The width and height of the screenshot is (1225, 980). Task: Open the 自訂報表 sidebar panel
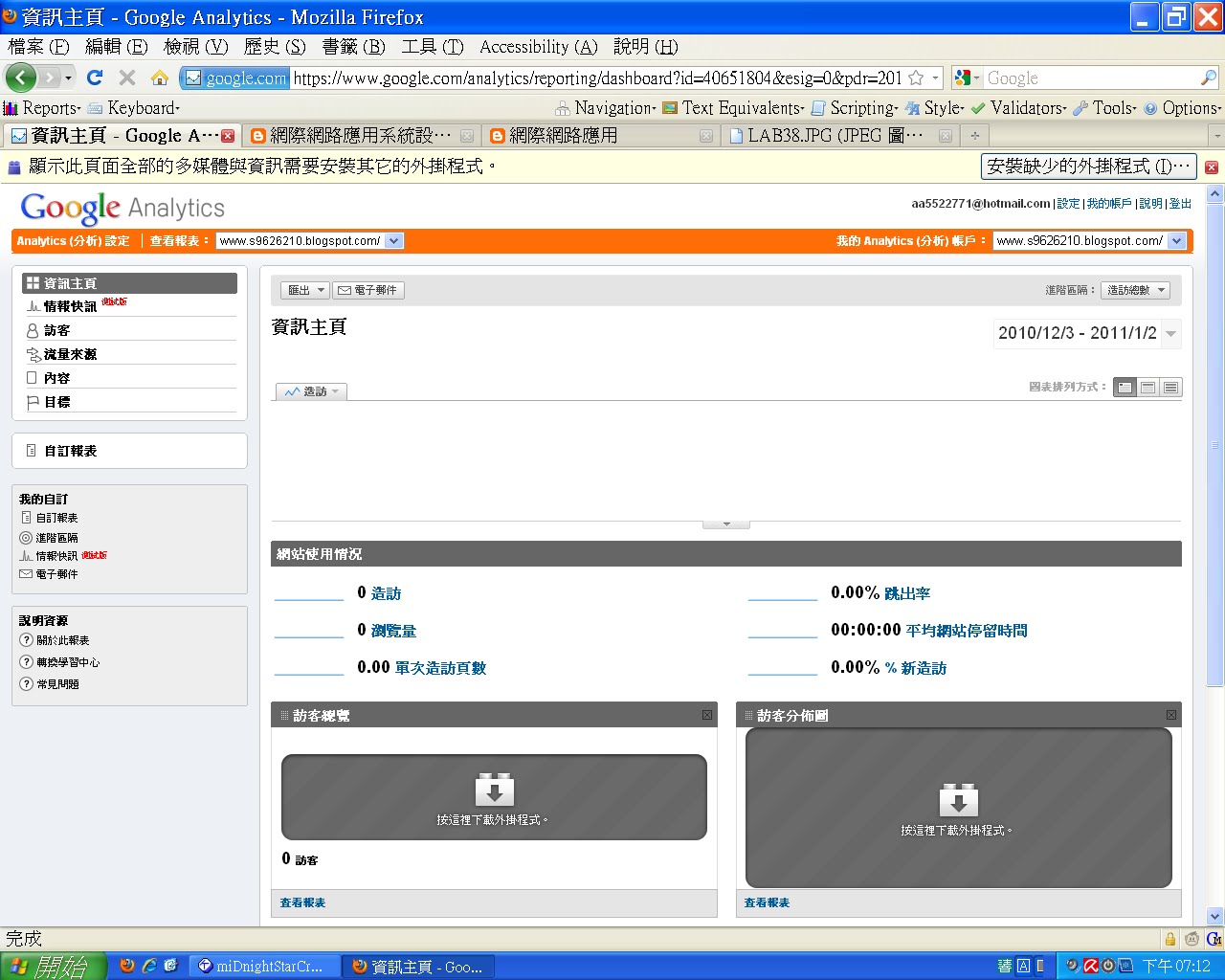point(129,451)
